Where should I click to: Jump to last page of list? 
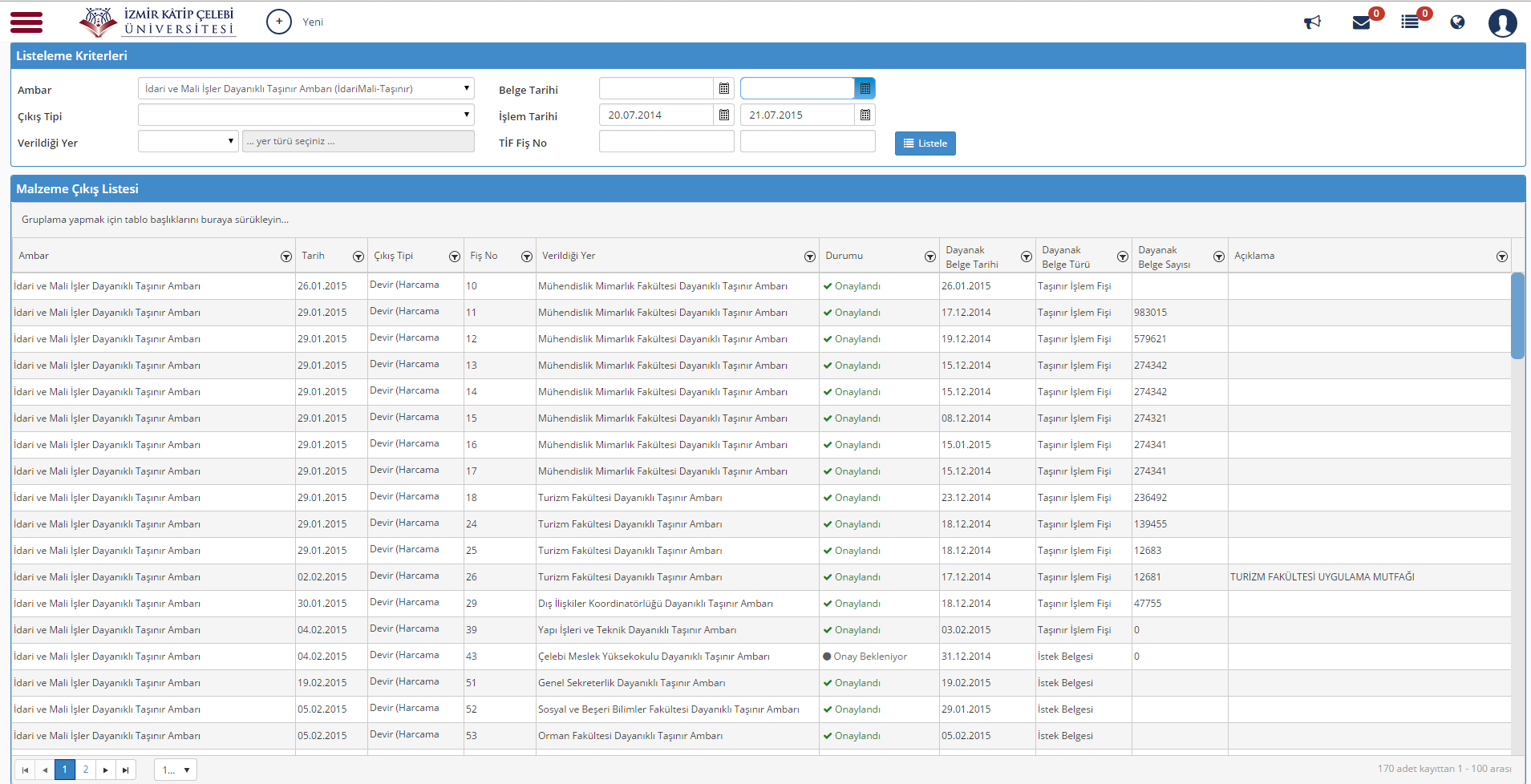126,770
